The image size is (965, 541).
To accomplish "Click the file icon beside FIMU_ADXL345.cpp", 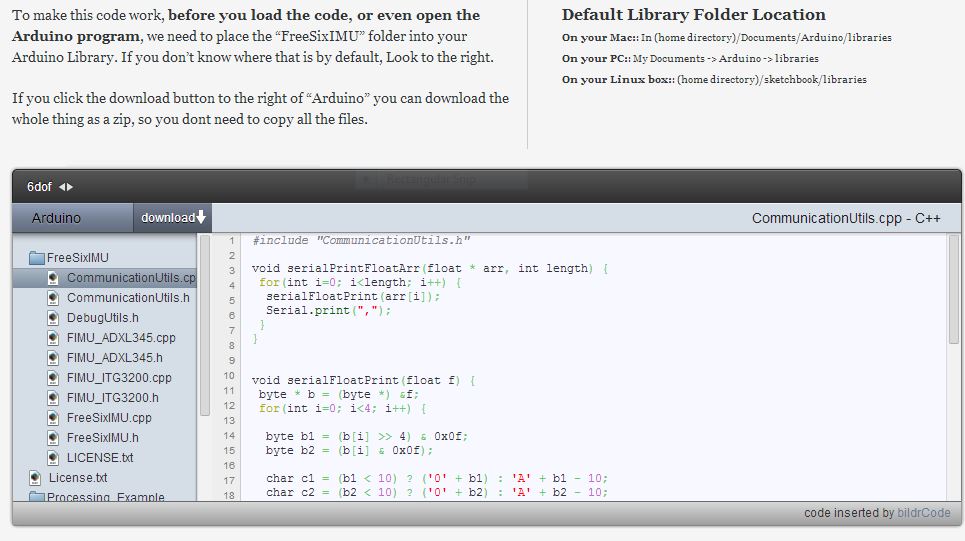I will [54, 338].
